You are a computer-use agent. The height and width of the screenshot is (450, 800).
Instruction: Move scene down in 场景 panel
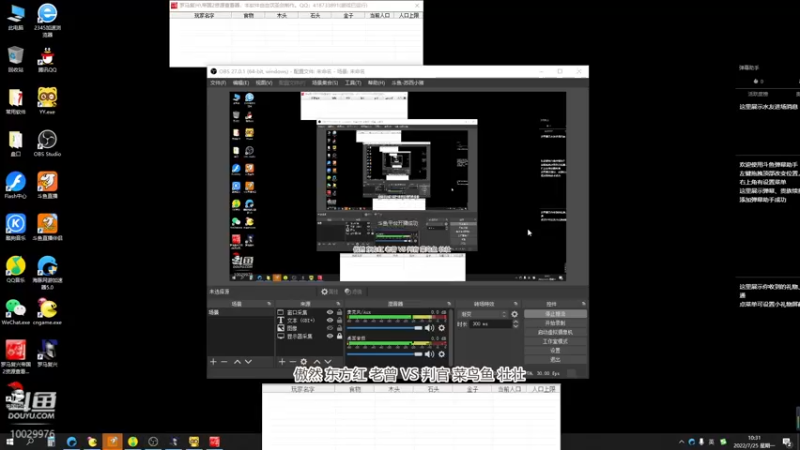pos(248,362)
